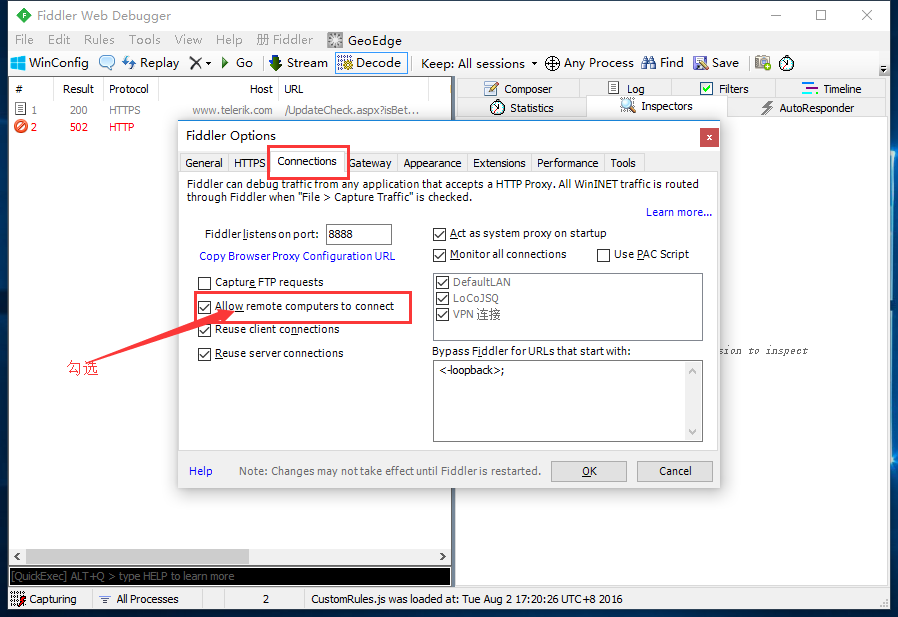Toggle Stream mode in the toolbar
Image resolution: width=898 pixels, height=617 pixels.
point(298,63)
